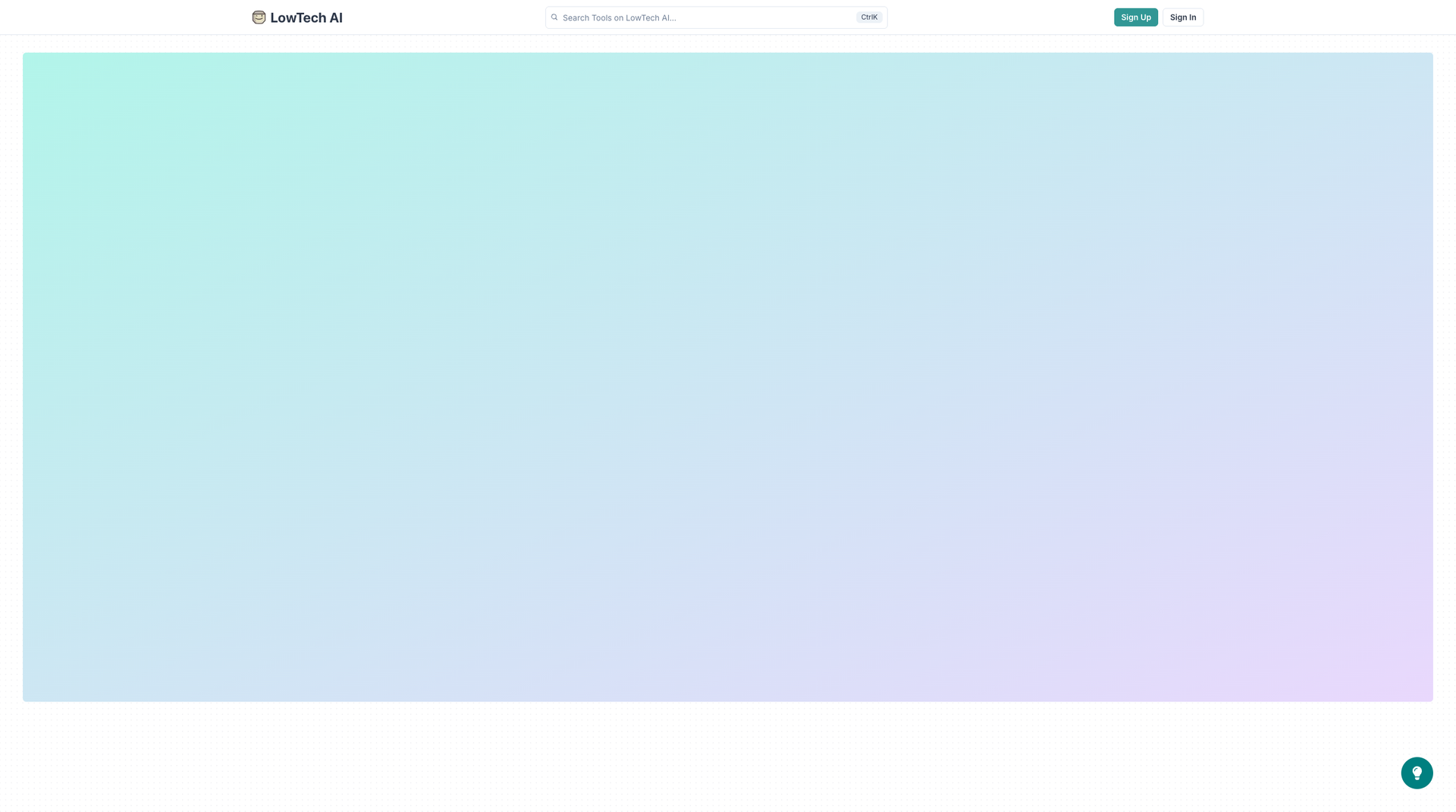Screen dimensions: 1456x812
Task: Click the LowTech AI brand name text
Action: click(306, 18)
